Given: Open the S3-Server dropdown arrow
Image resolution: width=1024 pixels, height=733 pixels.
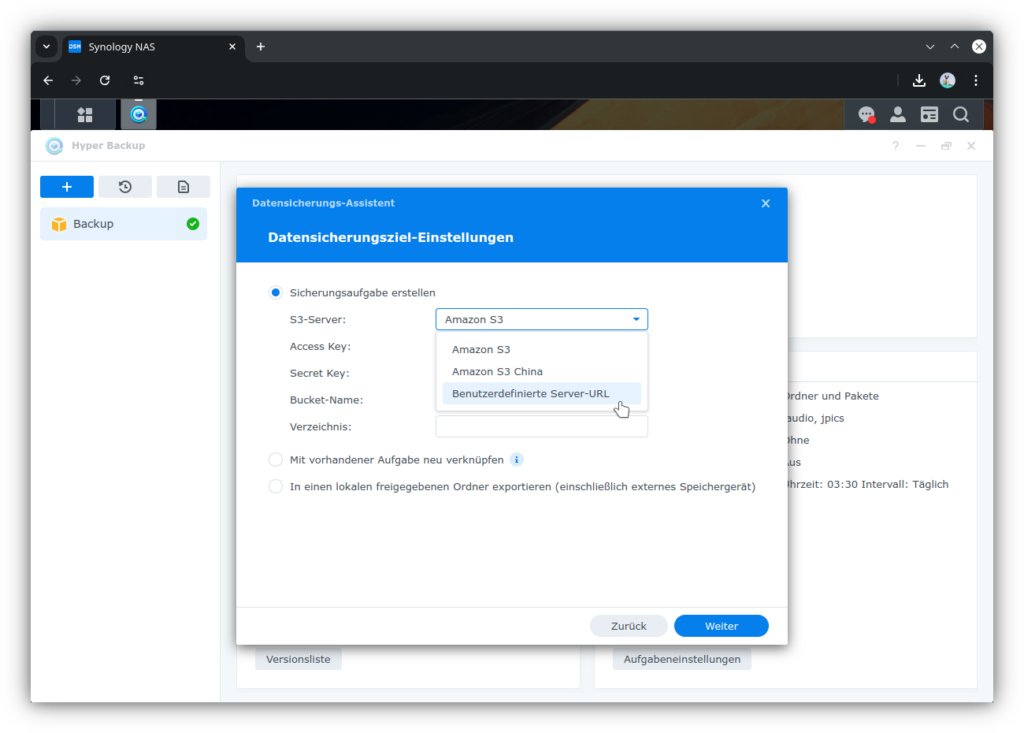Looking at the screenshot, I should click(x=635, y=318).
